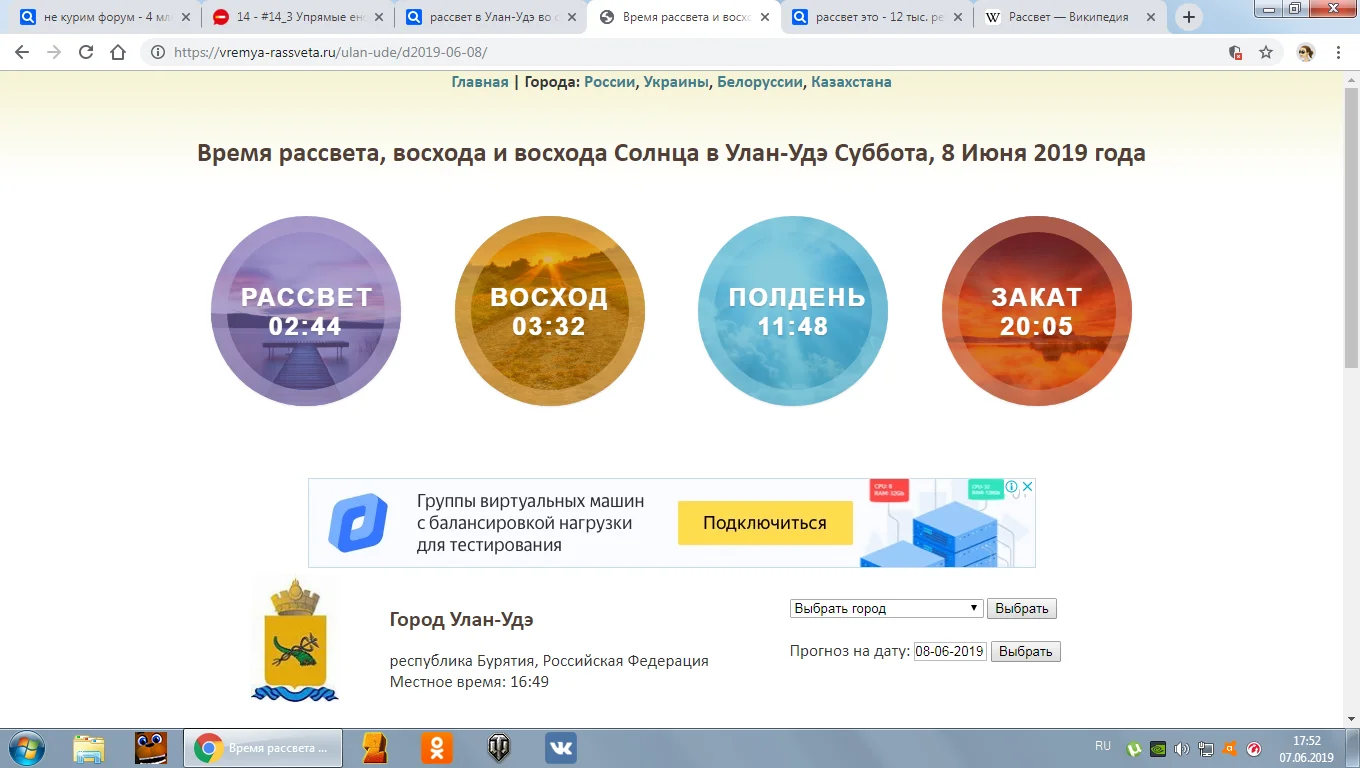The image size is (1360, 768).
Task: Open the volume speaker tray icon
Action: 1182,748
